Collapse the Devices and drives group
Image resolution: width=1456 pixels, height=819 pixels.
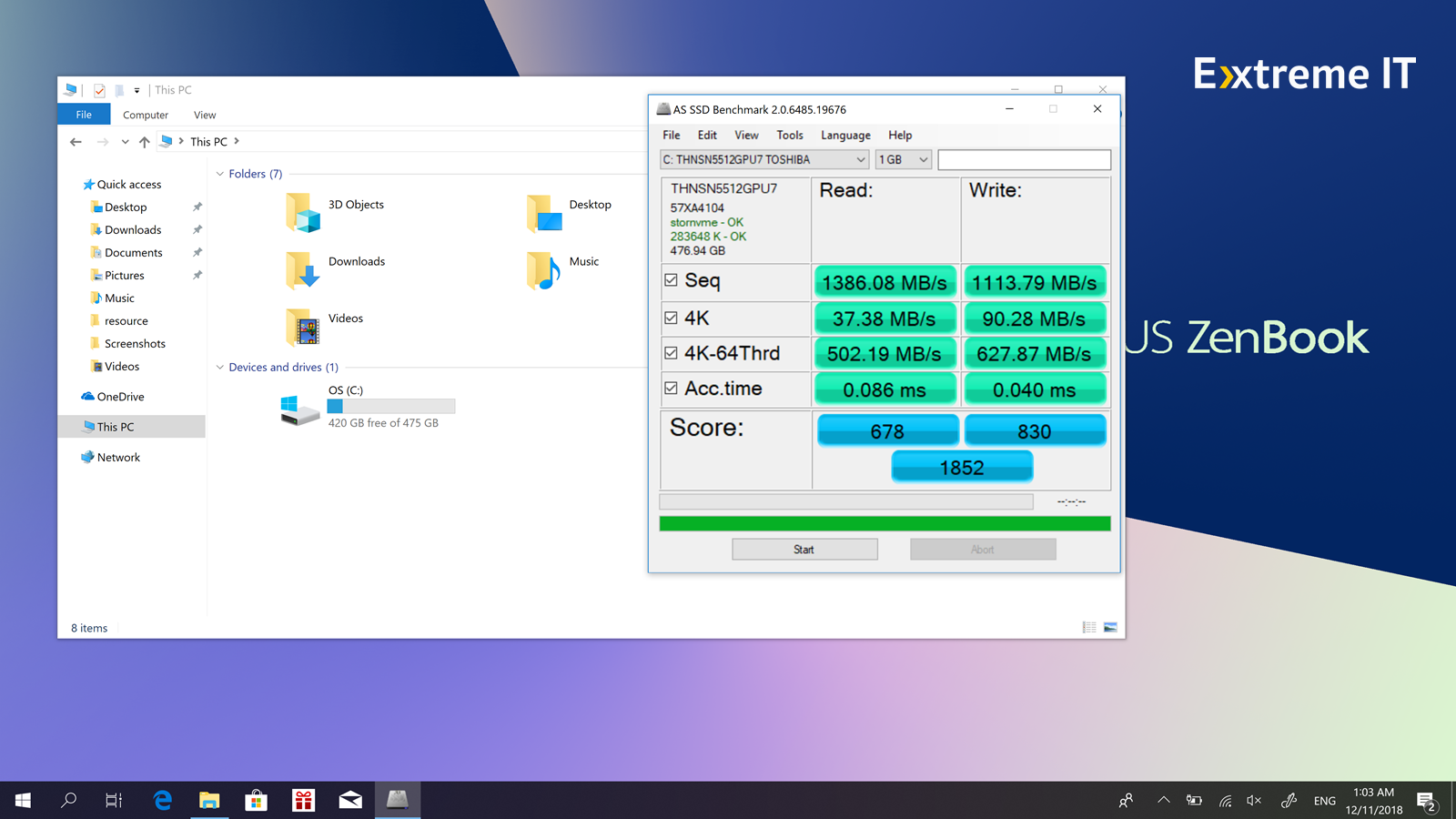219,368
